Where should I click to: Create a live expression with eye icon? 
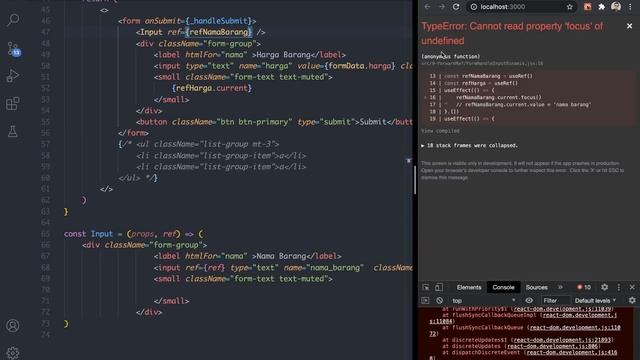point(529,300)
